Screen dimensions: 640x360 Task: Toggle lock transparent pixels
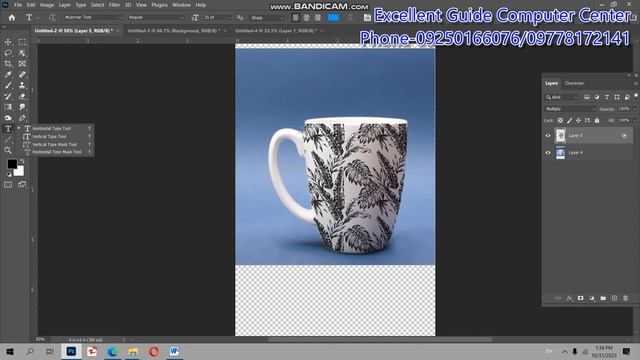(x=560, y=120)
